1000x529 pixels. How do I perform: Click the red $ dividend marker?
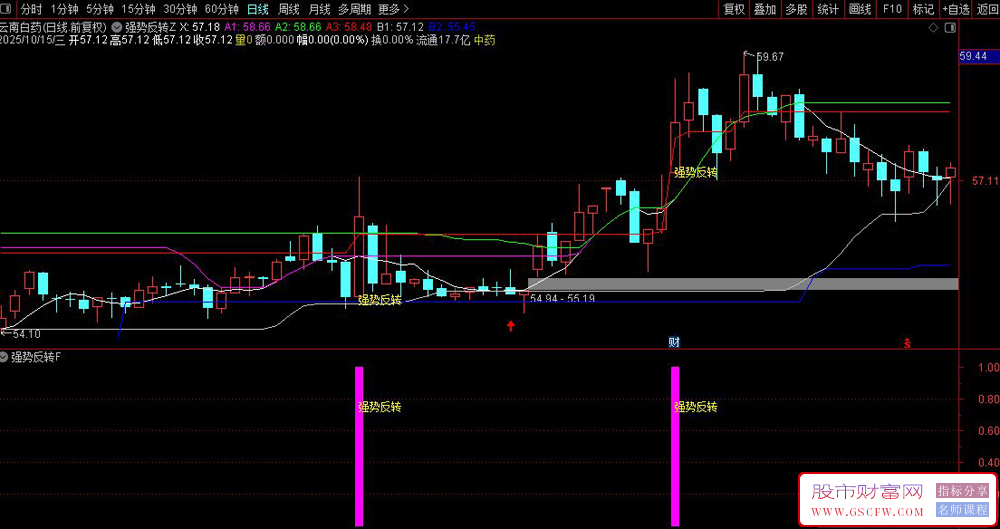907,343
